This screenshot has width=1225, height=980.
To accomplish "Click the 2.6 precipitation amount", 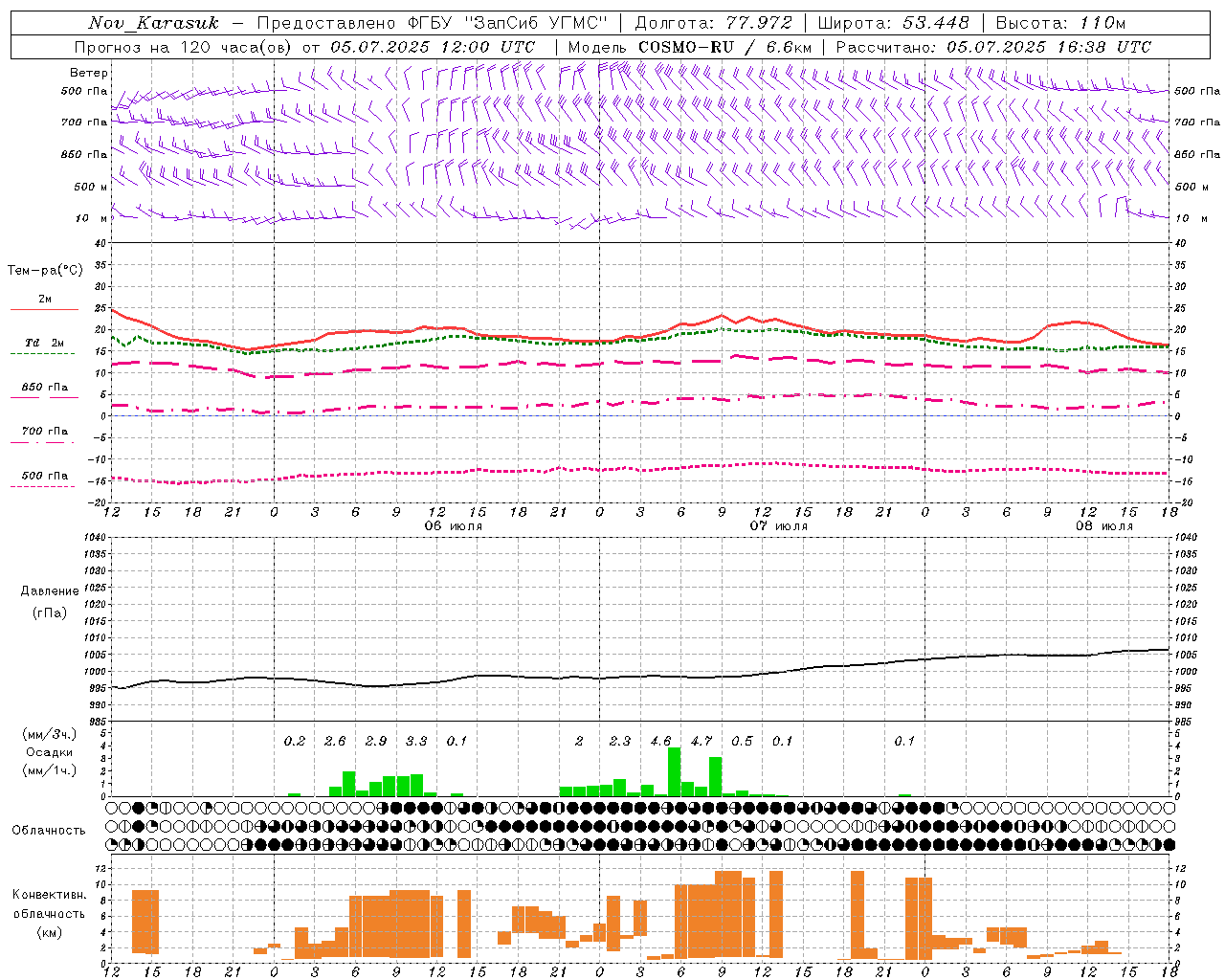I will 335,741.
